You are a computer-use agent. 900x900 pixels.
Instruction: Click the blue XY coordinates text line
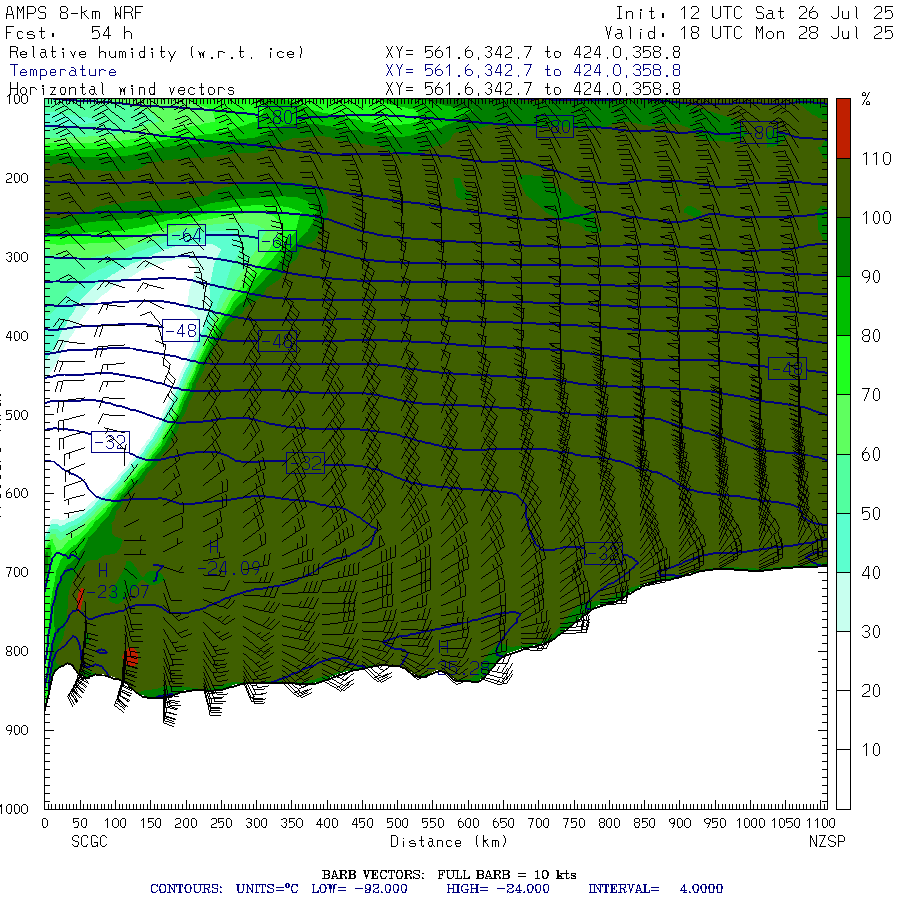click(x=533, y=71)
